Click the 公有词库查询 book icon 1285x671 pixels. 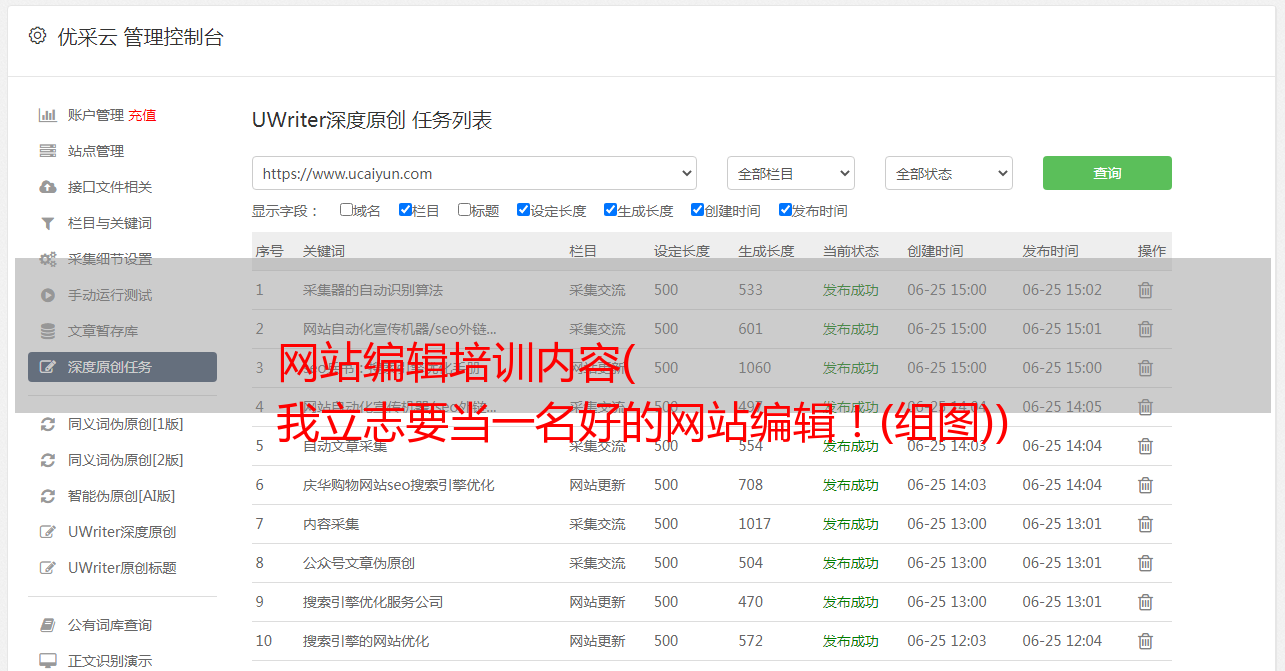click(47, 625)
